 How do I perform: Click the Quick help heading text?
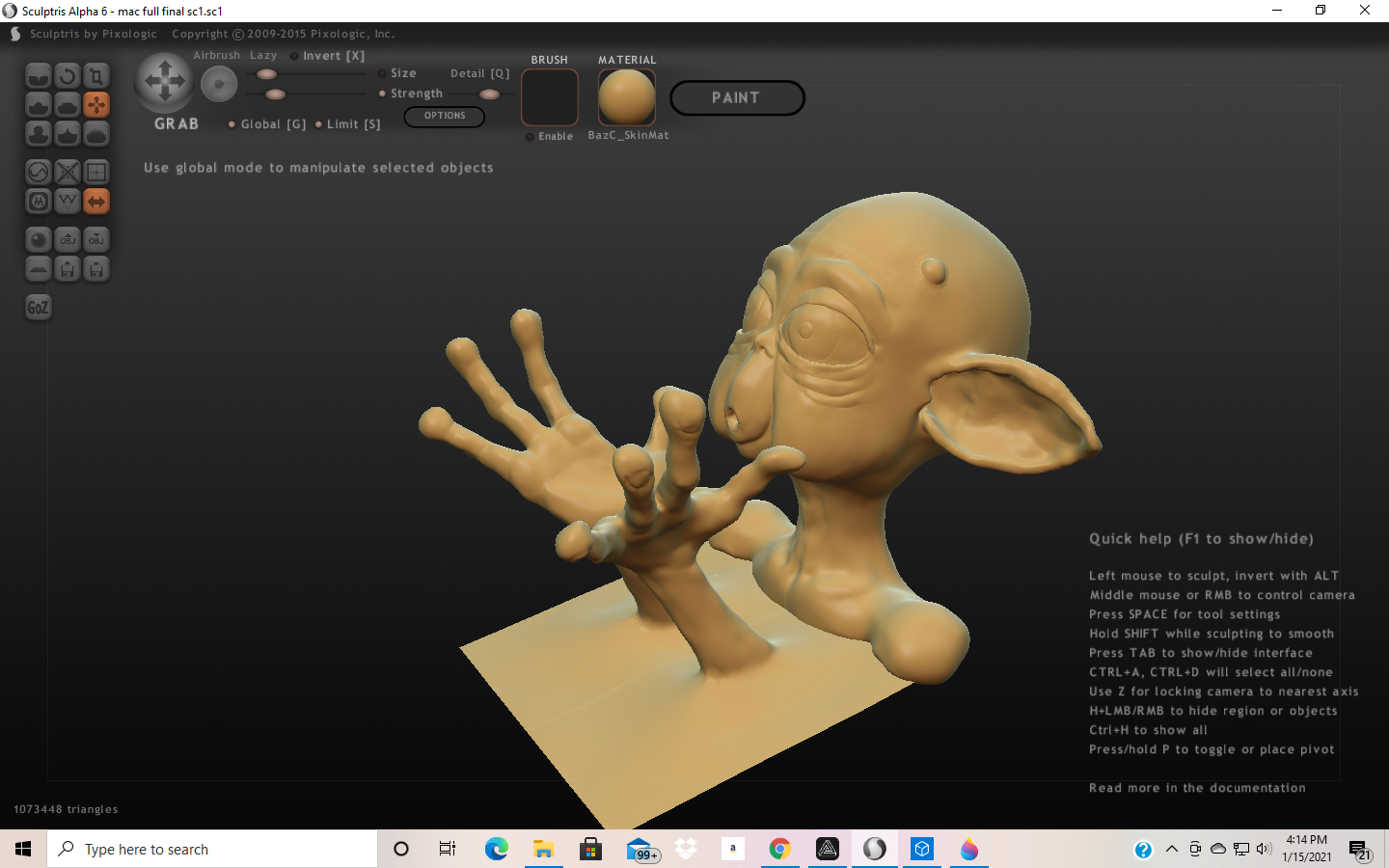pos(1201,539)
